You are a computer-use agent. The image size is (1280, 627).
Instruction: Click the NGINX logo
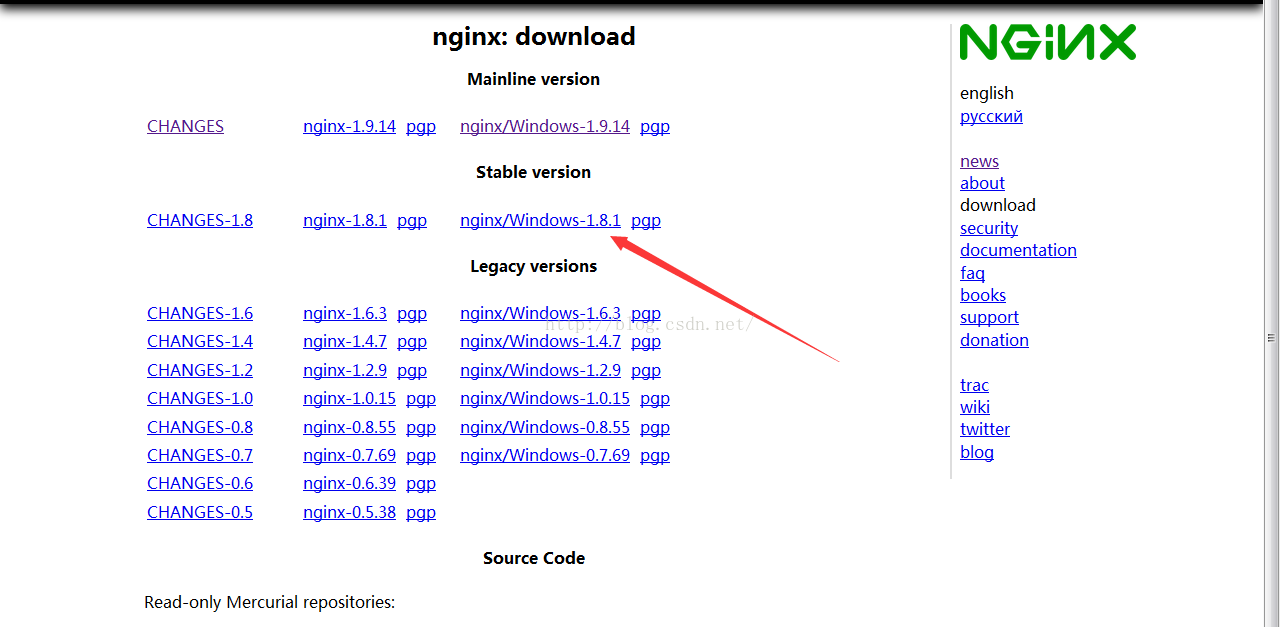tap(1047, 42)
